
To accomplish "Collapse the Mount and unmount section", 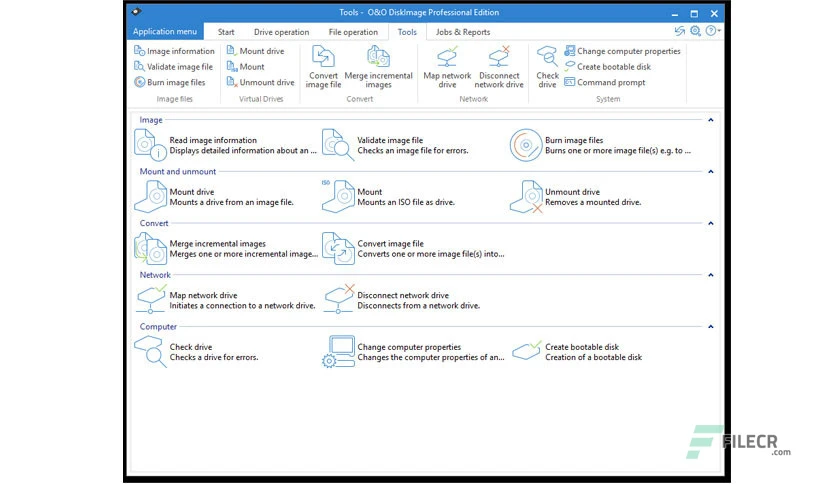I will 711,172.
